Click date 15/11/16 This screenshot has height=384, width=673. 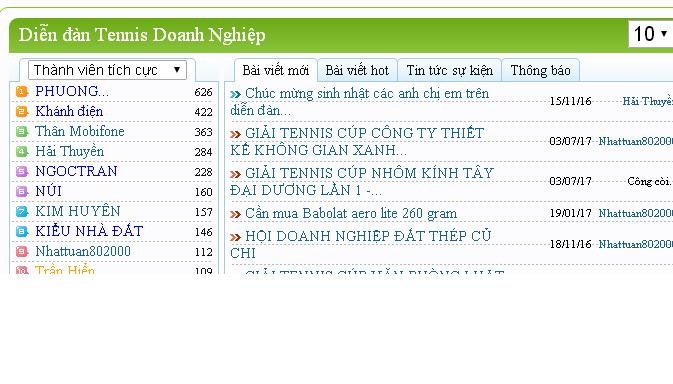570,101
